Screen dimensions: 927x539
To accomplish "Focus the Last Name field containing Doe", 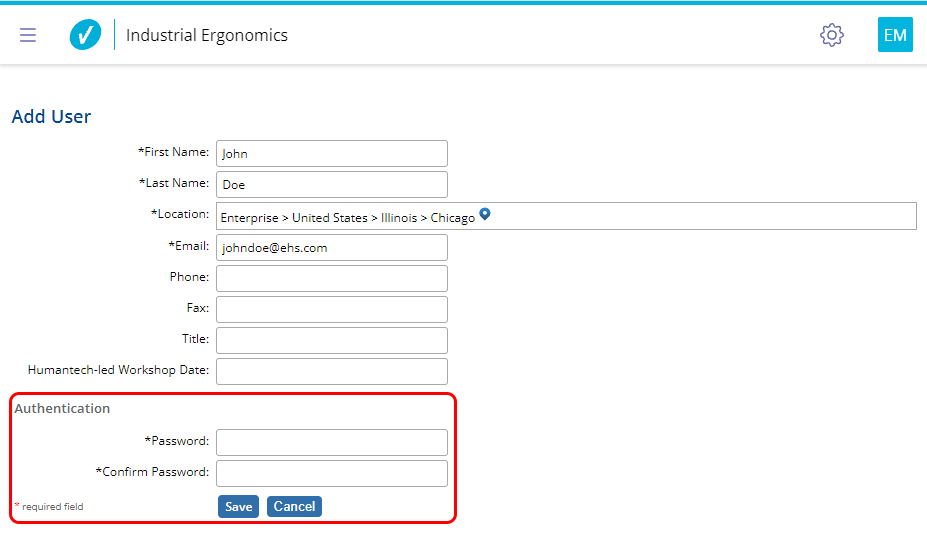I will (332, 184).
